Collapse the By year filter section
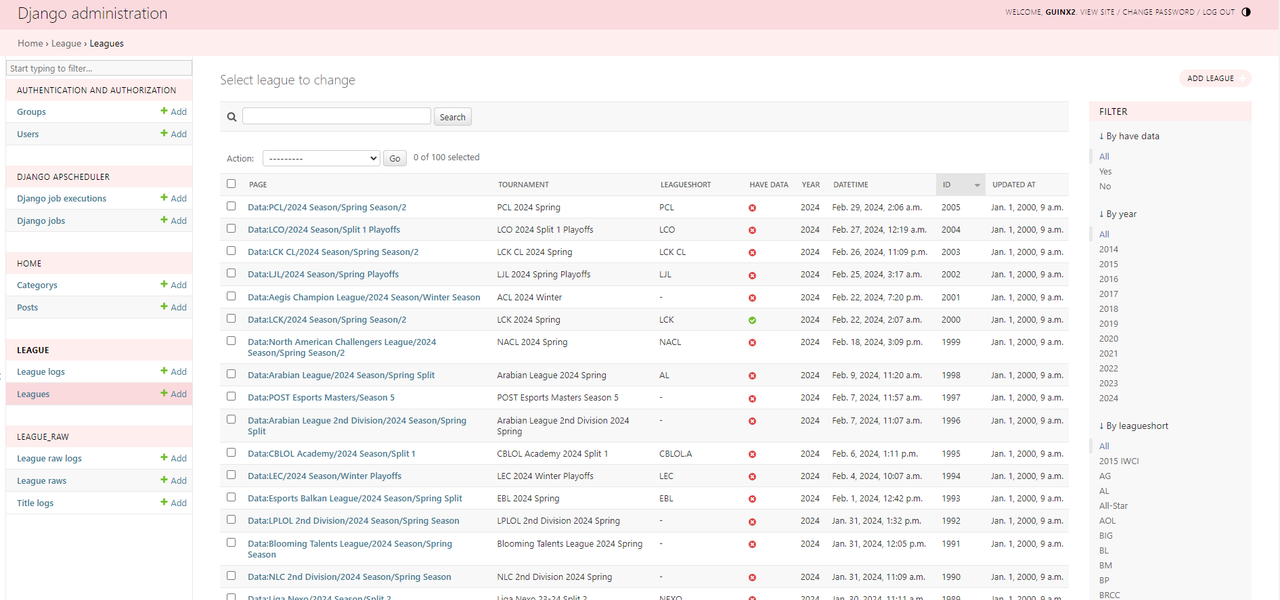1280x600 pixels. tap(1118, 214)
